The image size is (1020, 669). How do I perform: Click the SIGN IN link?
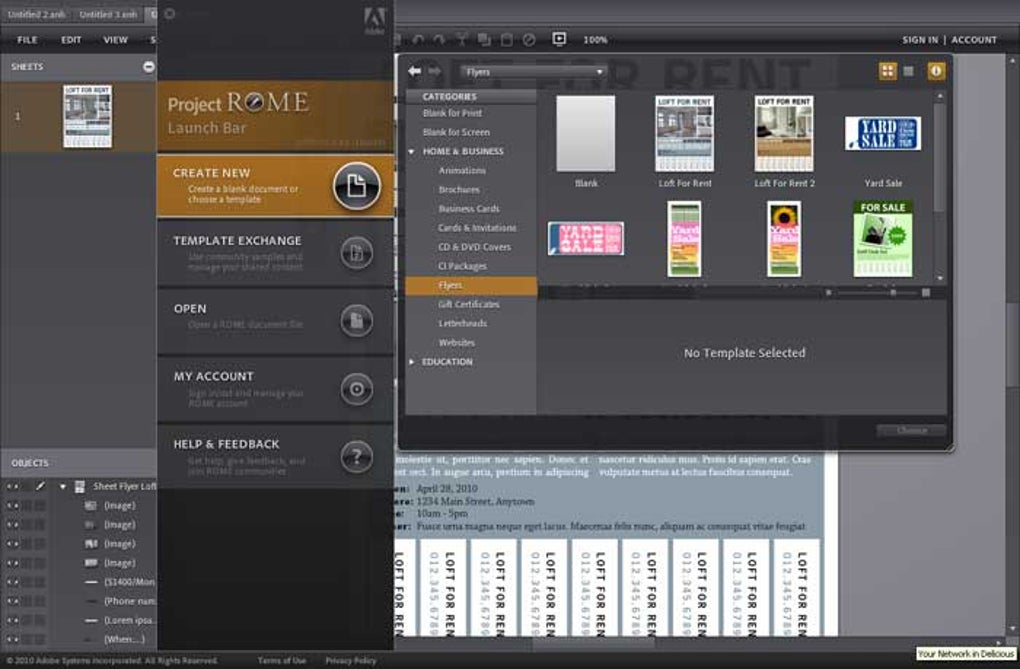[x=919, y=40]
